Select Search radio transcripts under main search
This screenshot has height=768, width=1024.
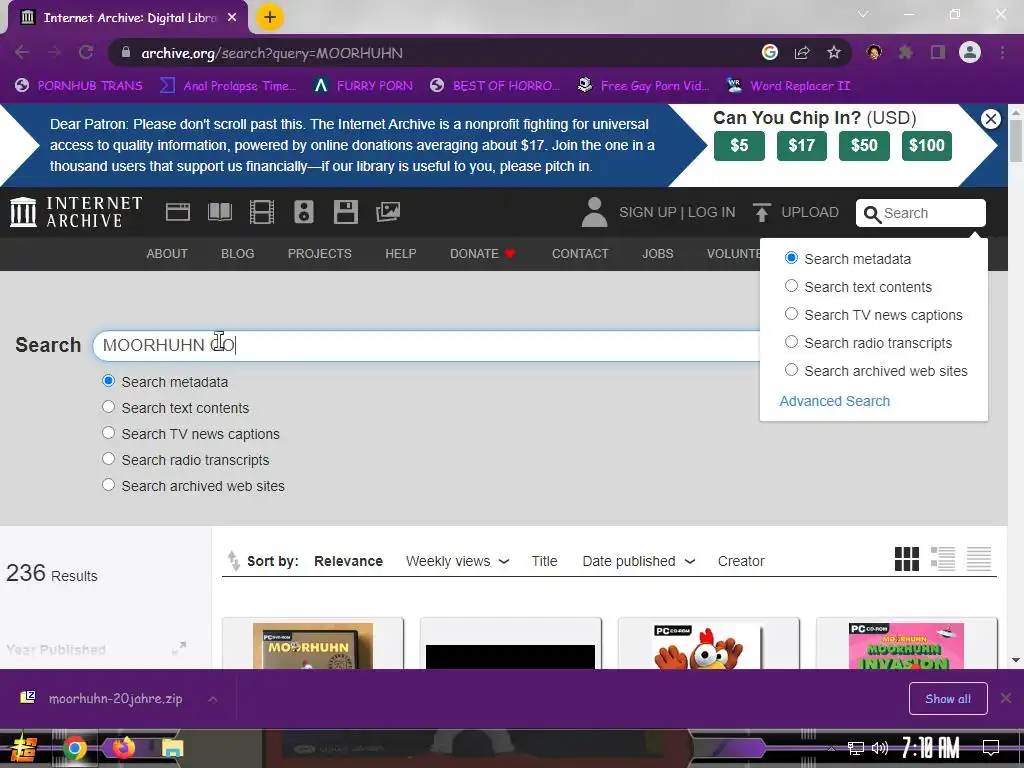[108, 459]
